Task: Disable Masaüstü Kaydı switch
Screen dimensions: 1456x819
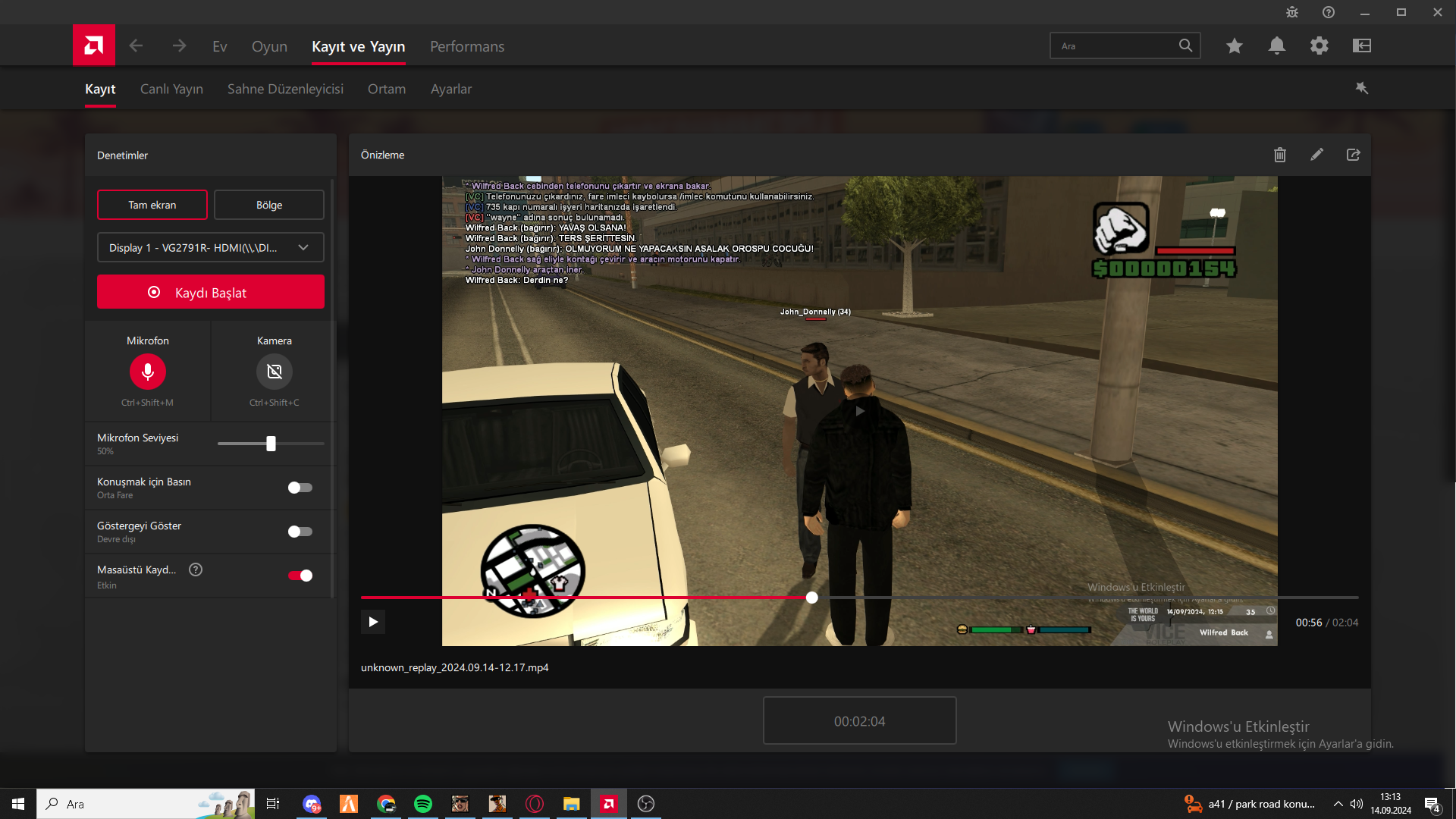Action: pyautogui.click(x=300, y=576)
